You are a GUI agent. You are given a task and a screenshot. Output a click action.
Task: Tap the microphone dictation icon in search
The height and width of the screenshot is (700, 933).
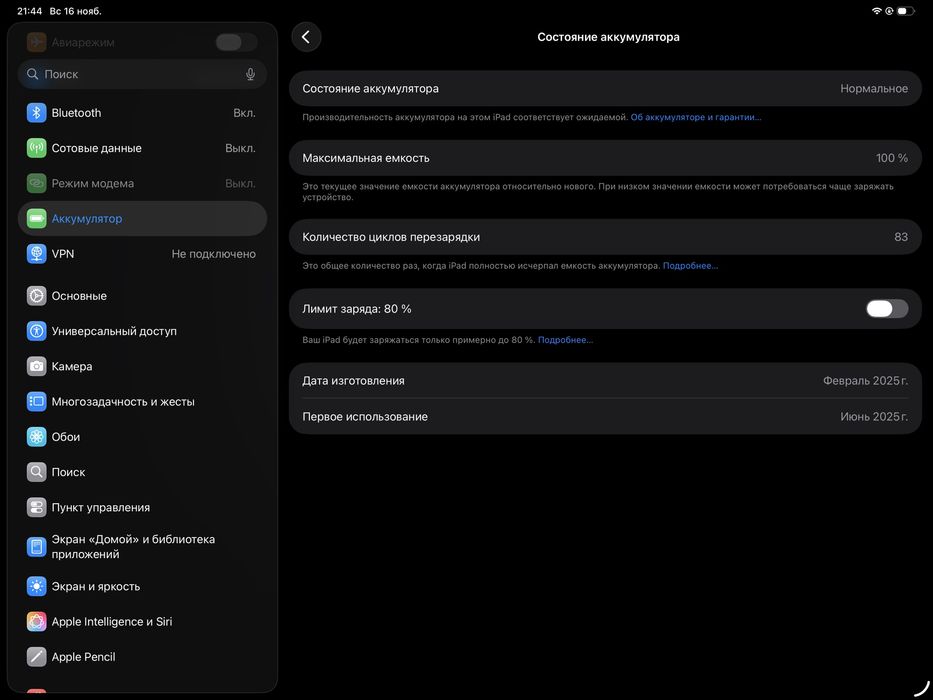coord(250,74)
